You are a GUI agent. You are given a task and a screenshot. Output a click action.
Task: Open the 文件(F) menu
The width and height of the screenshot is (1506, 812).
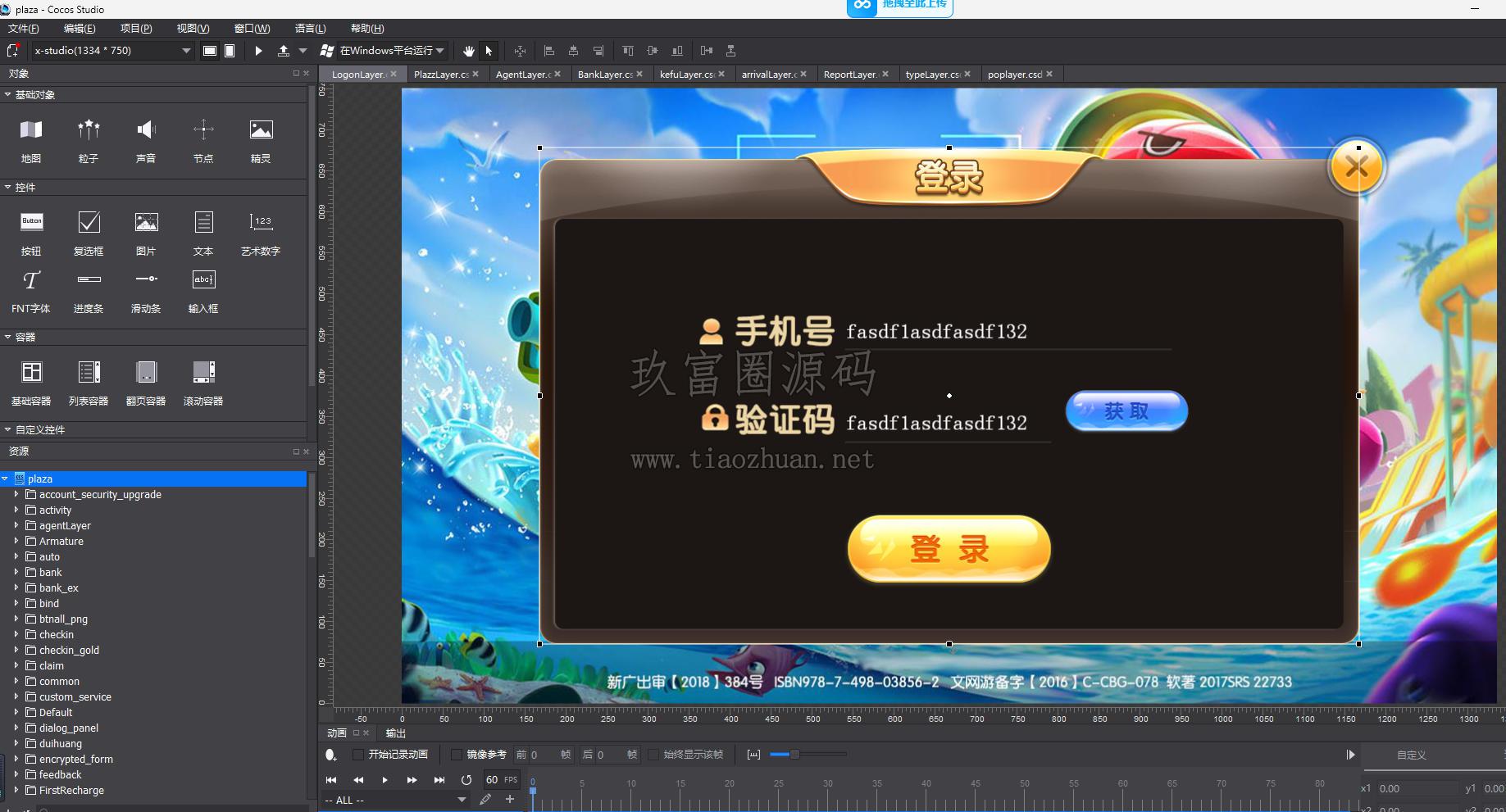[x=24, y=29]
